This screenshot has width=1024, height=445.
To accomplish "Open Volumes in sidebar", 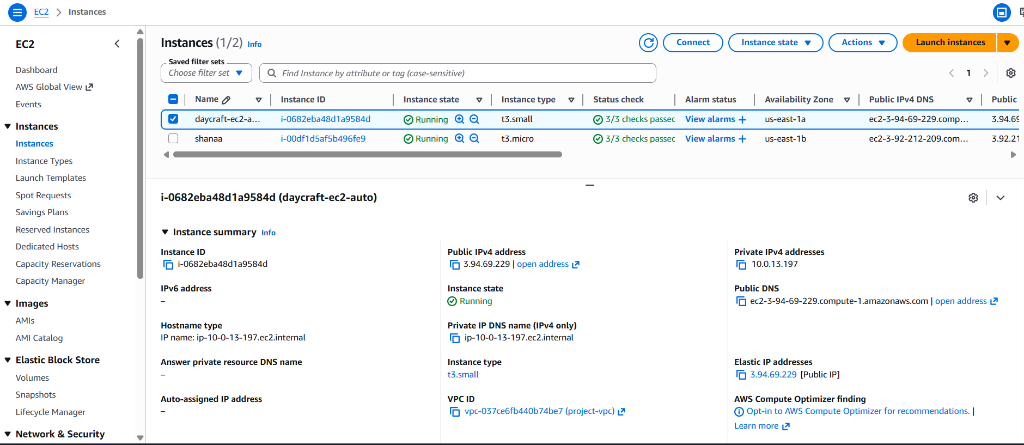I will point(32,378).
